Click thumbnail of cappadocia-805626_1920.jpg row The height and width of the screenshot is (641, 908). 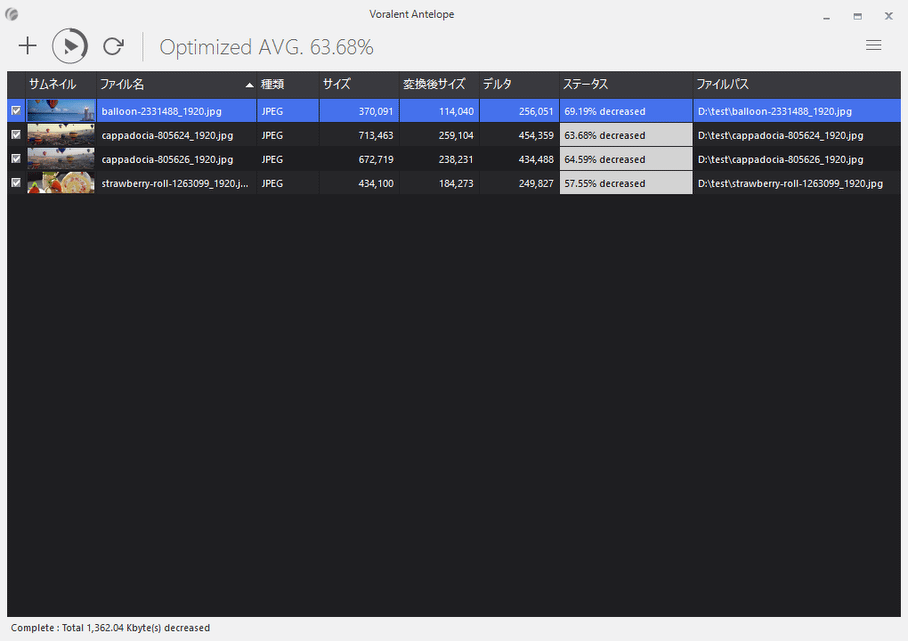(61, 159)
